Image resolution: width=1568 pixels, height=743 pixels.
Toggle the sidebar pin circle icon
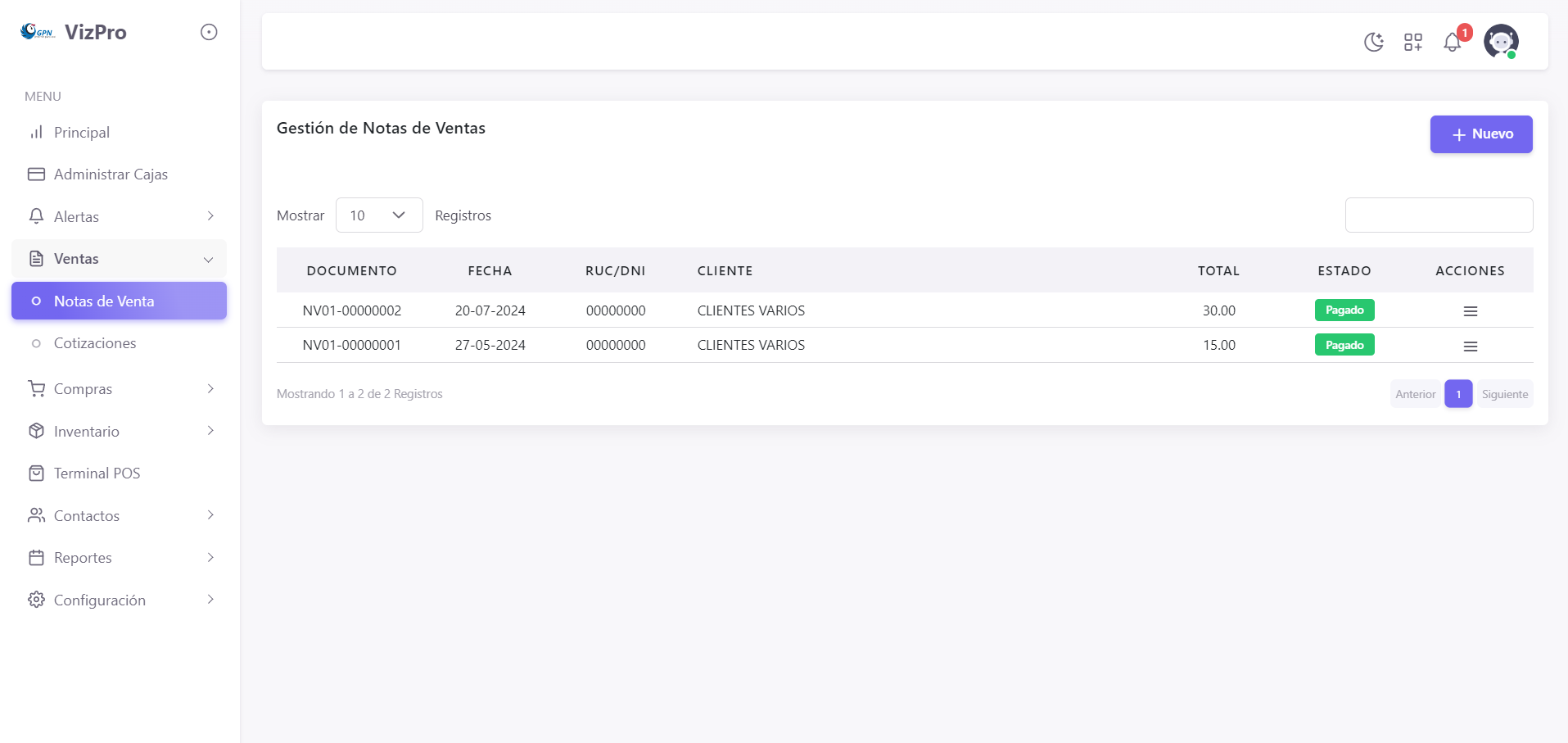(x=209, y=32)
